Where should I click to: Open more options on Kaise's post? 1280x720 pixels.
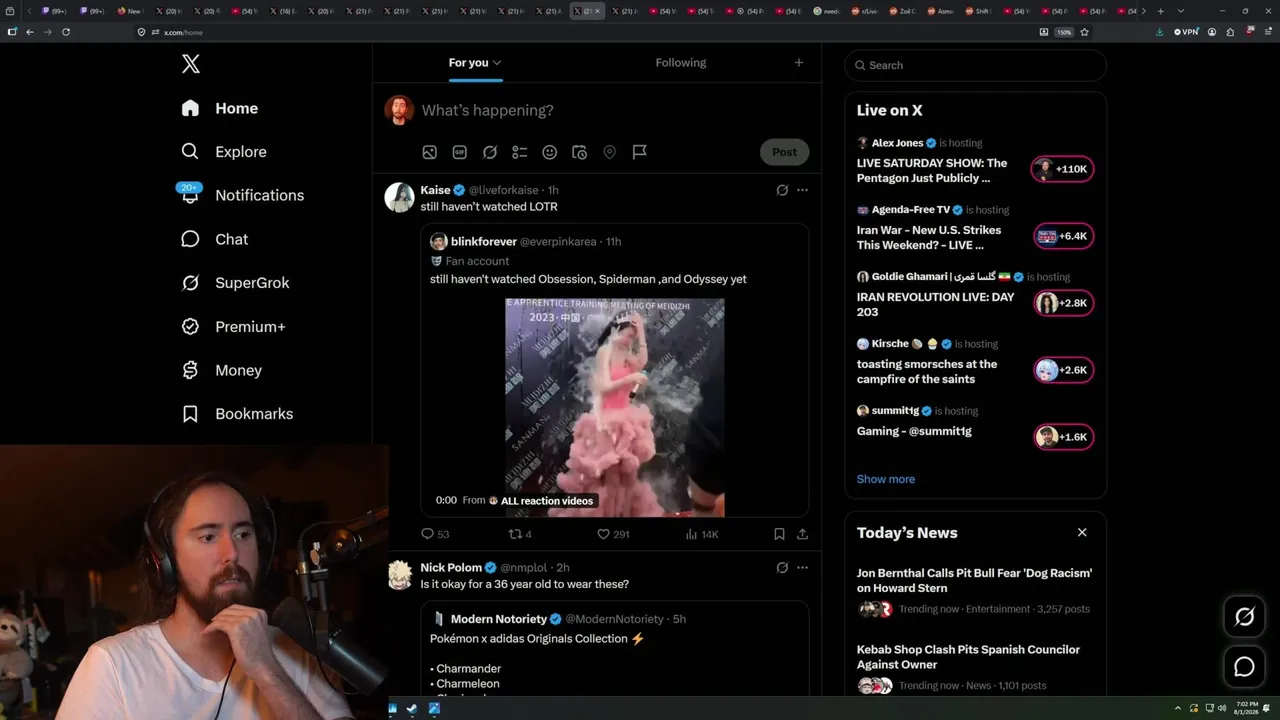[x=802, y=190]
